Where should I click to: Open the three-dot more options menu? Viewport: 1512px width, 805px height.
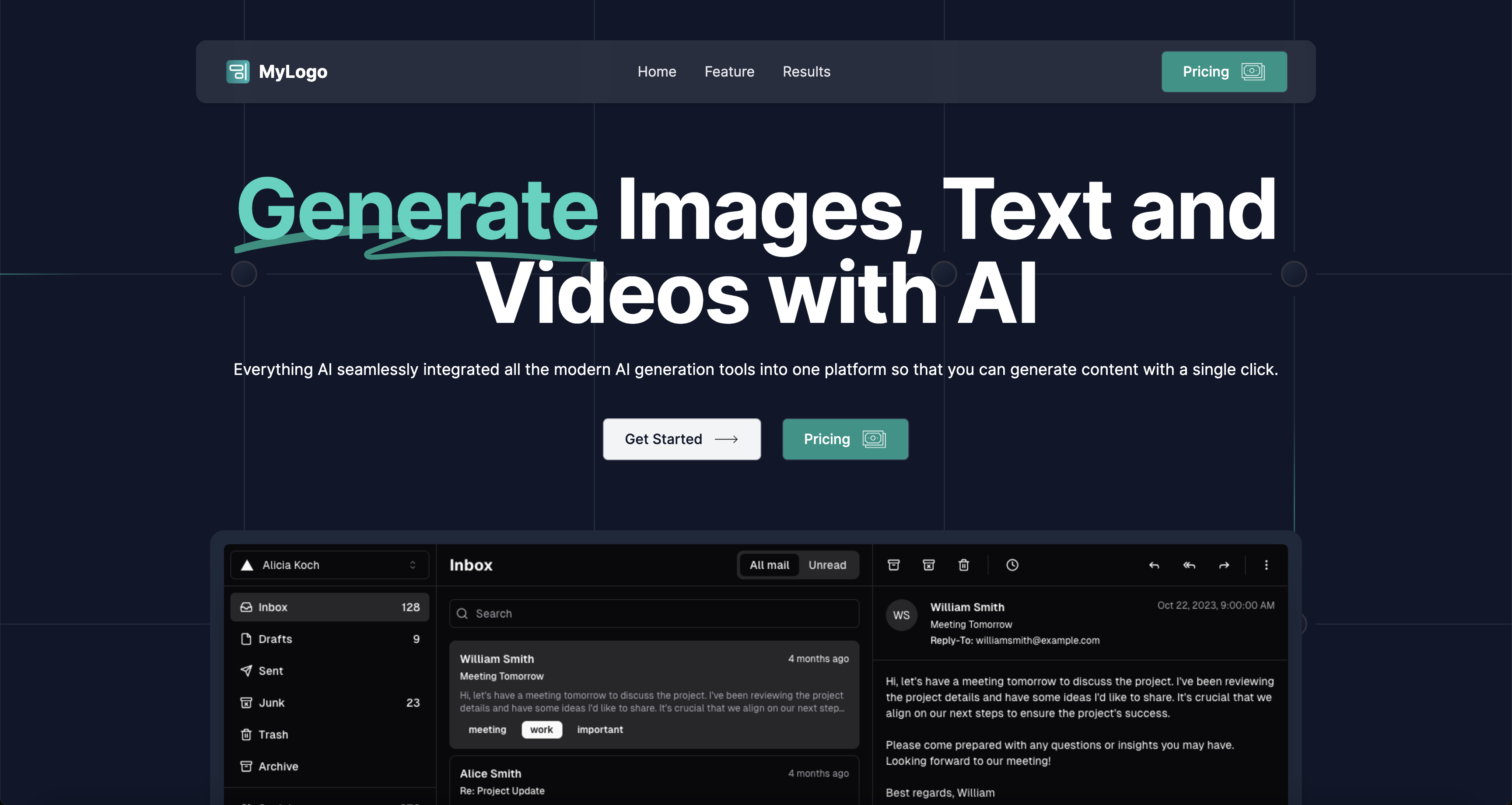pos(1266,565)
